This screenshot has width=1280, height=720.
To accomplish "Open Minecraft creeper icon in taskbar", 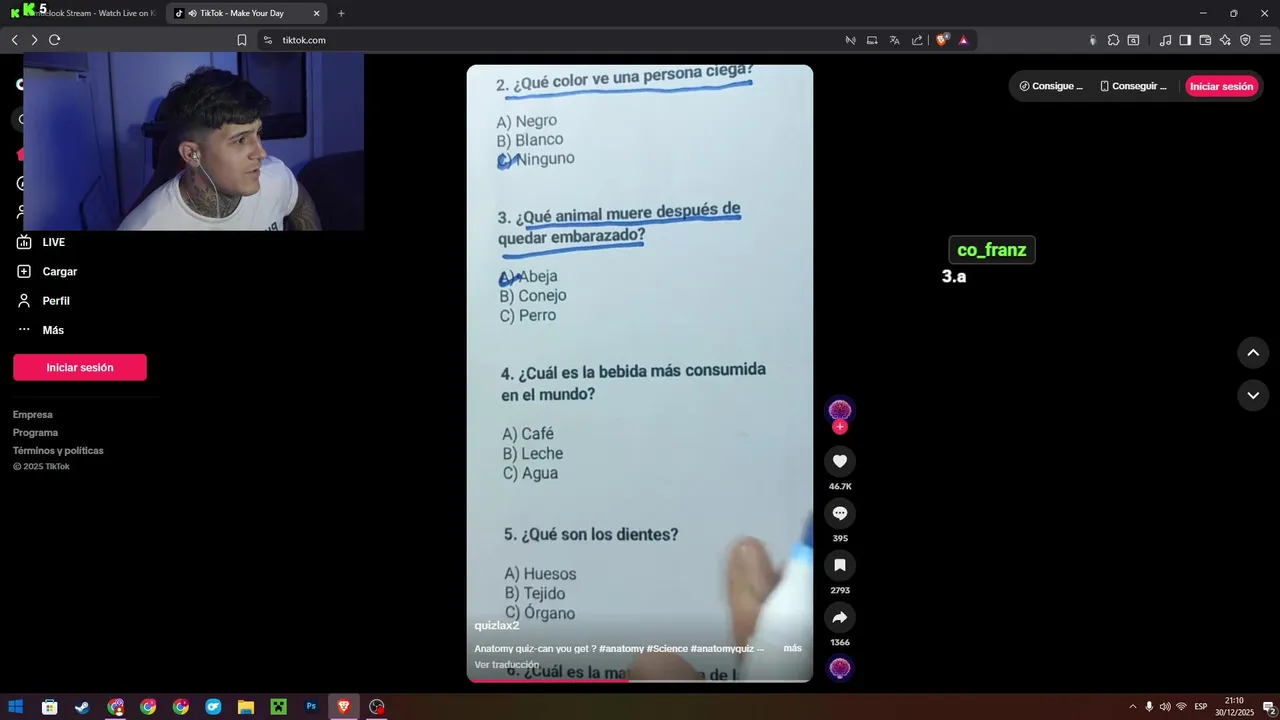I will tap(278, 706).
